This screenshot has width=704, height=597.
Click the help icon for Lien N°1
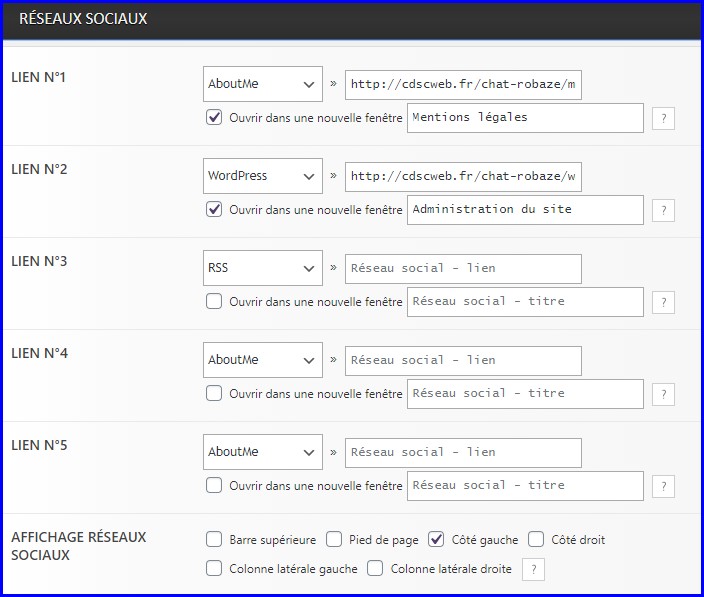click(x=663, y=118)
